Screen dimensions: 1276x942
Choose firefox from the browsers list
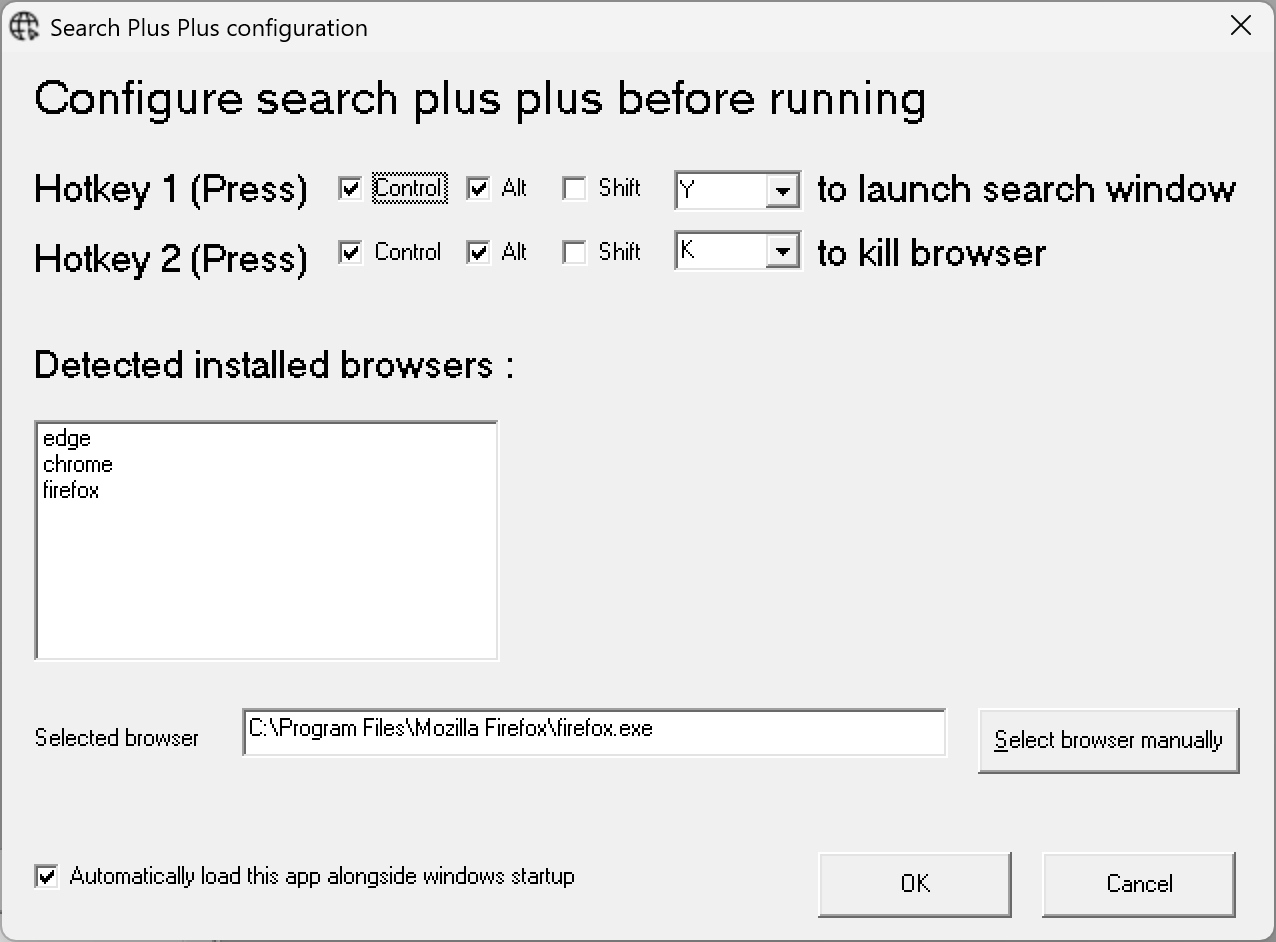71,491
